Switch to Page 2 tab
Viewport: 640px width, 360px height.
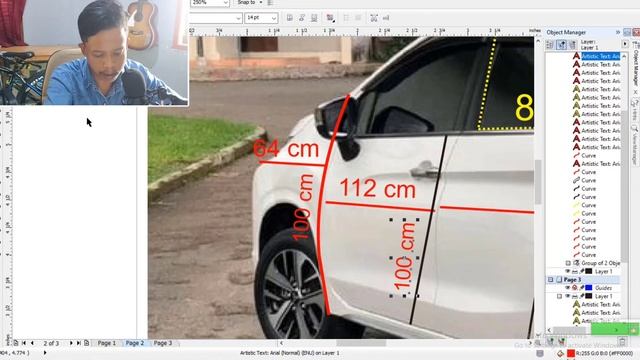click(135, 343)
